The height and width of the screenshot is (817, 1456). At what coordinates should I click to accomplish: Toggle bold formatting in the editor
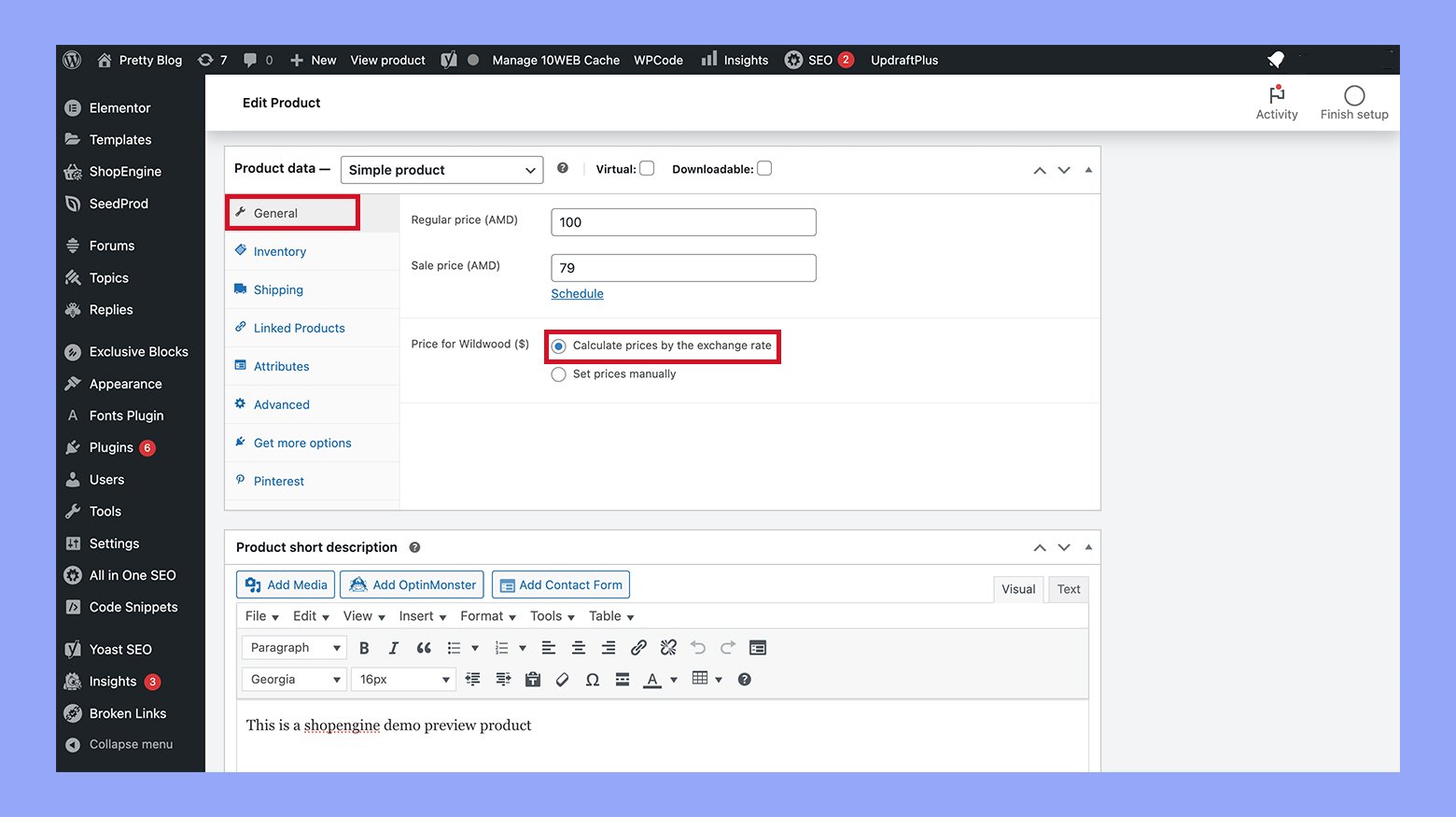coord(364,648)
